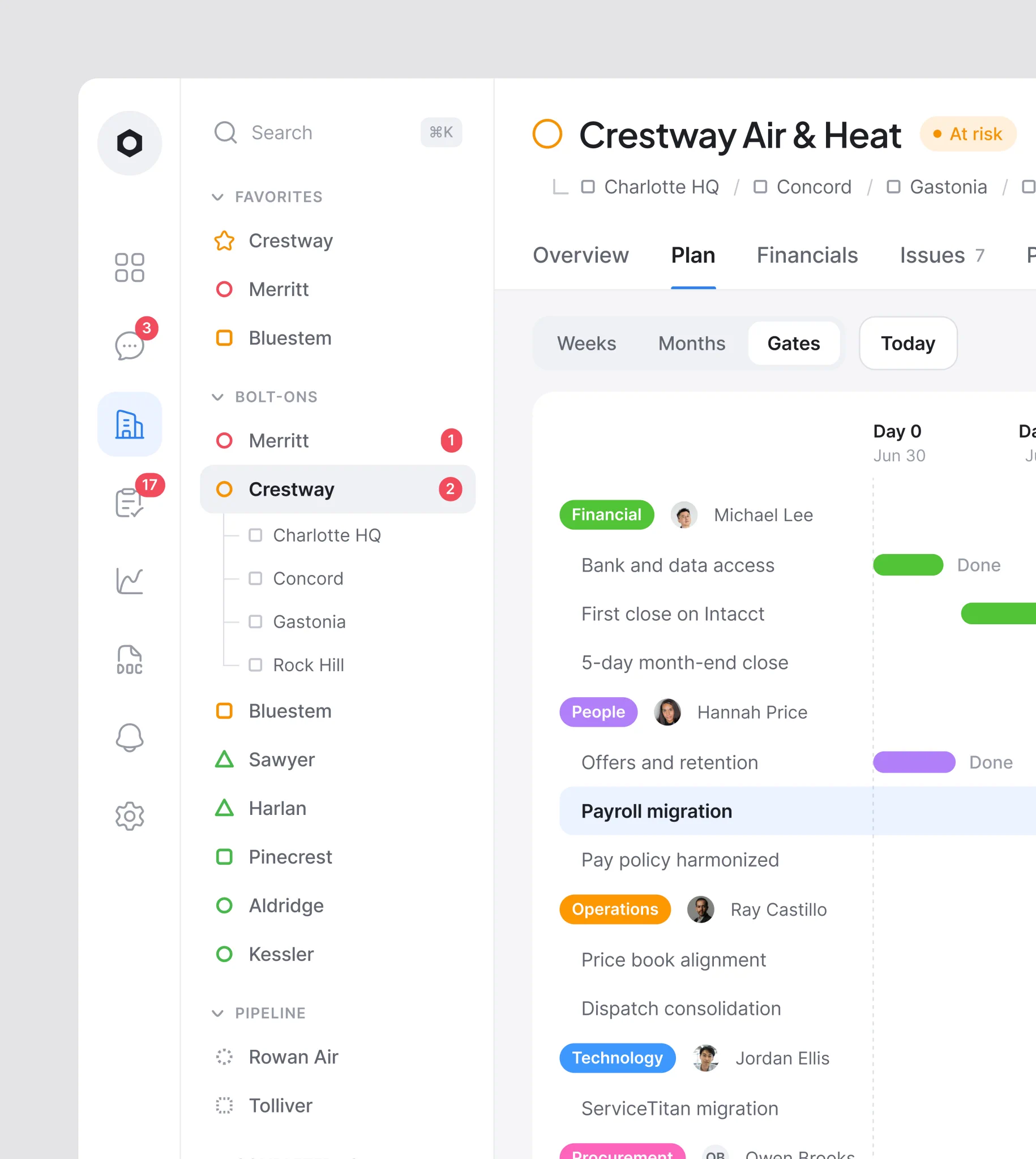Click green First close on Intacct bar
The height and width of the screenshot is (1159, 1036).
pos(999,614)
